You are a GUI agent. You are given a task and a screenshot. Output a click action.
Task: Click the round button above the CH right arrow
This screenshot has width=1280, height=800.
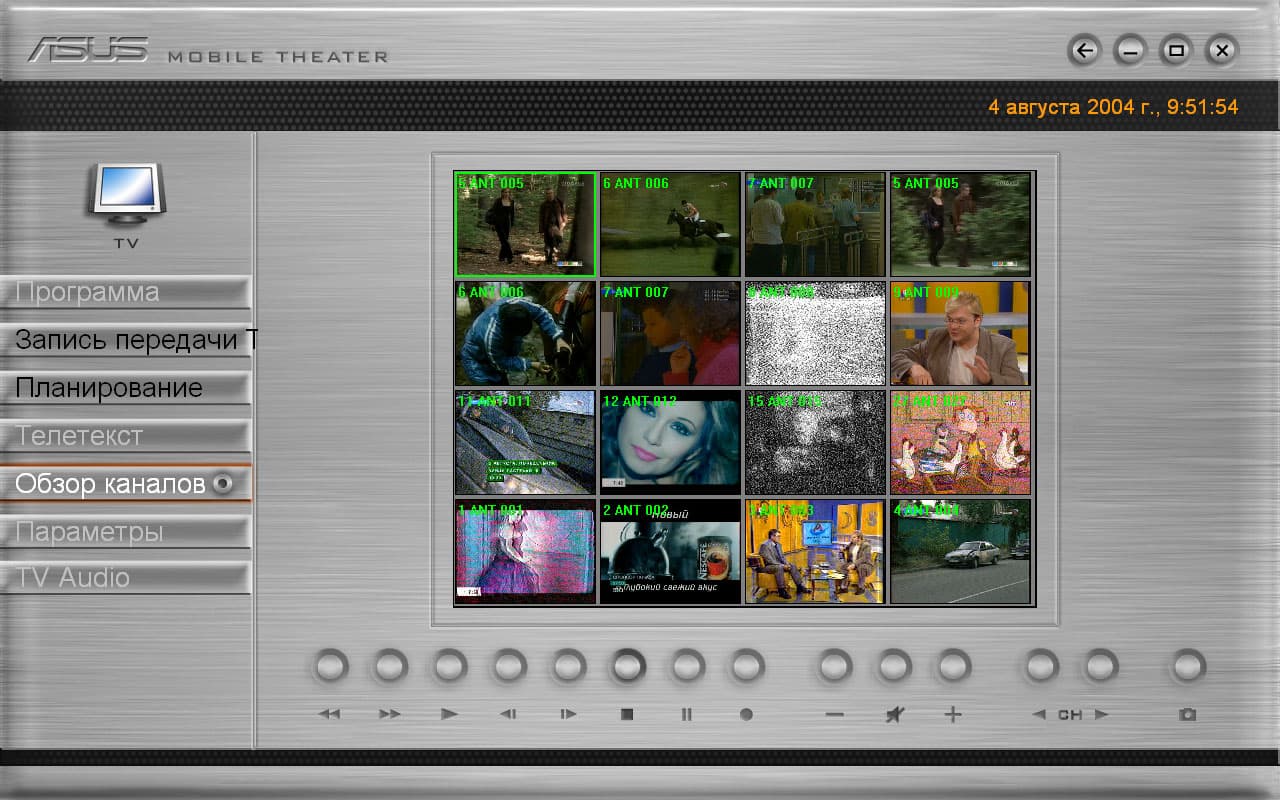pyautogui.click(x=1101, y=666)
